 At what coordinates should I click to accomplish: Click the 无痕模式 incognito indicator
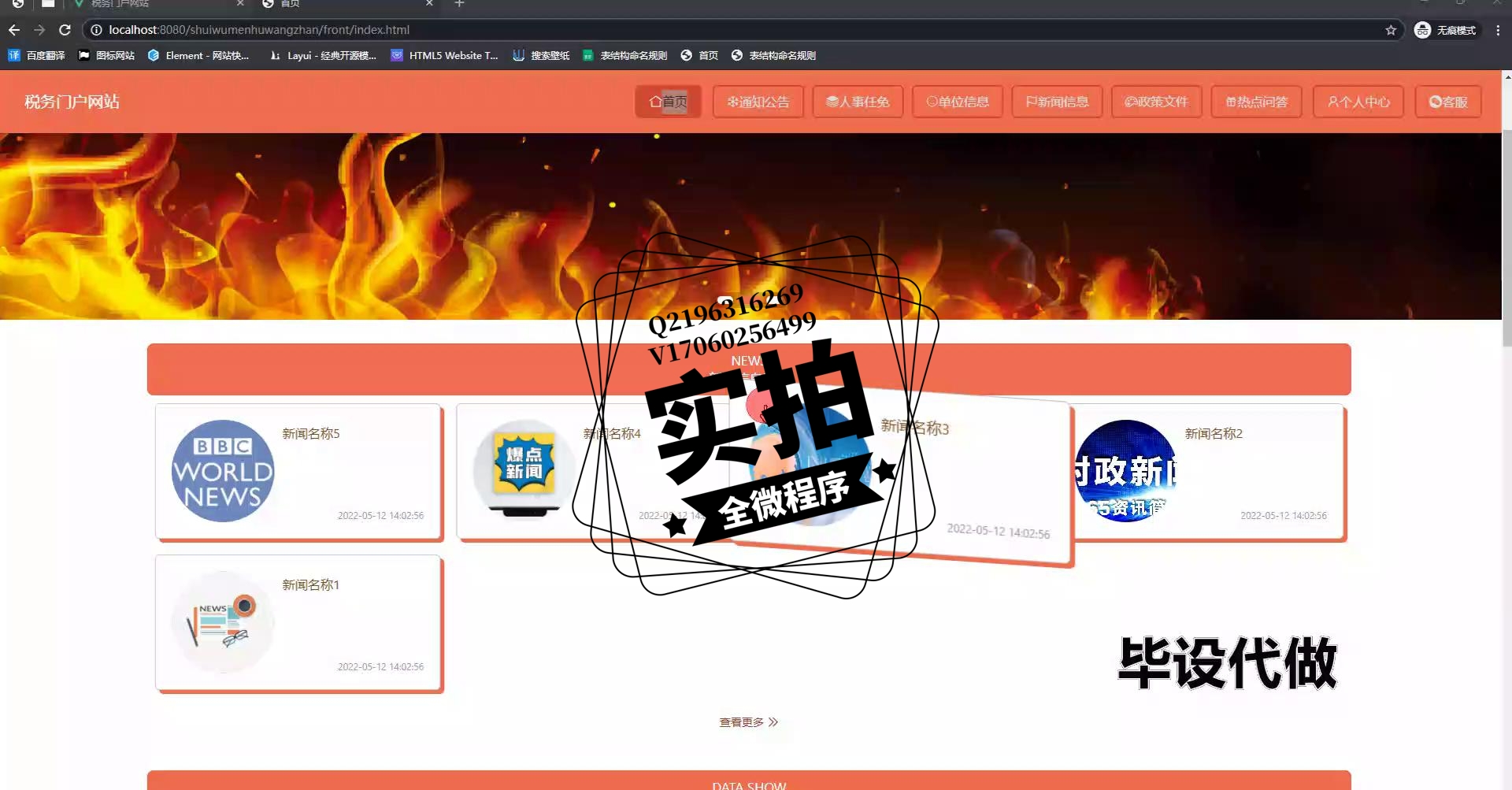click(1446, 30)
